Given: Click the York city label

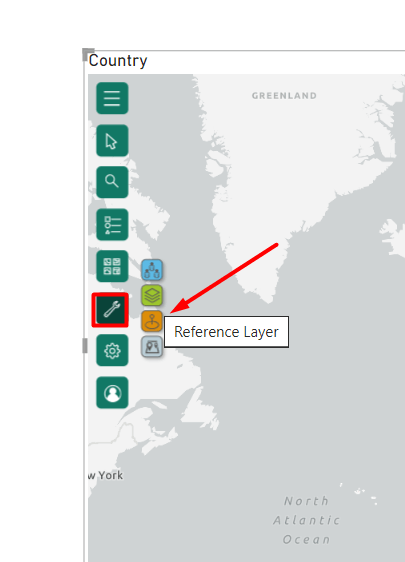Looking at the screenshot, I should [x=111, y=475].
